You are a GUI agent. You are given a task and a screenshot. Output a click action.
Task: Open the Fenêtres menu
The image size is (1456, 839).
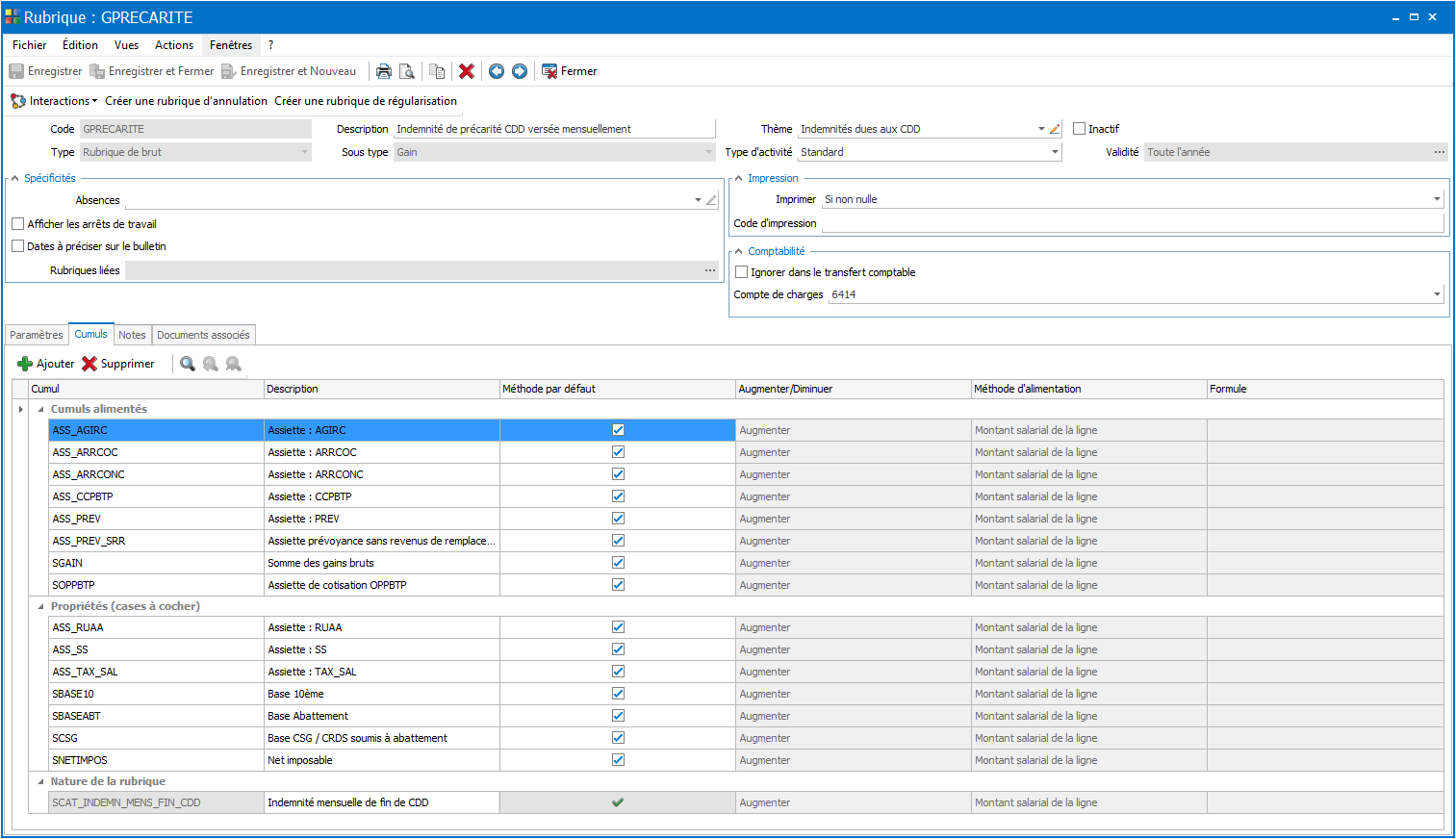(231, 45)
